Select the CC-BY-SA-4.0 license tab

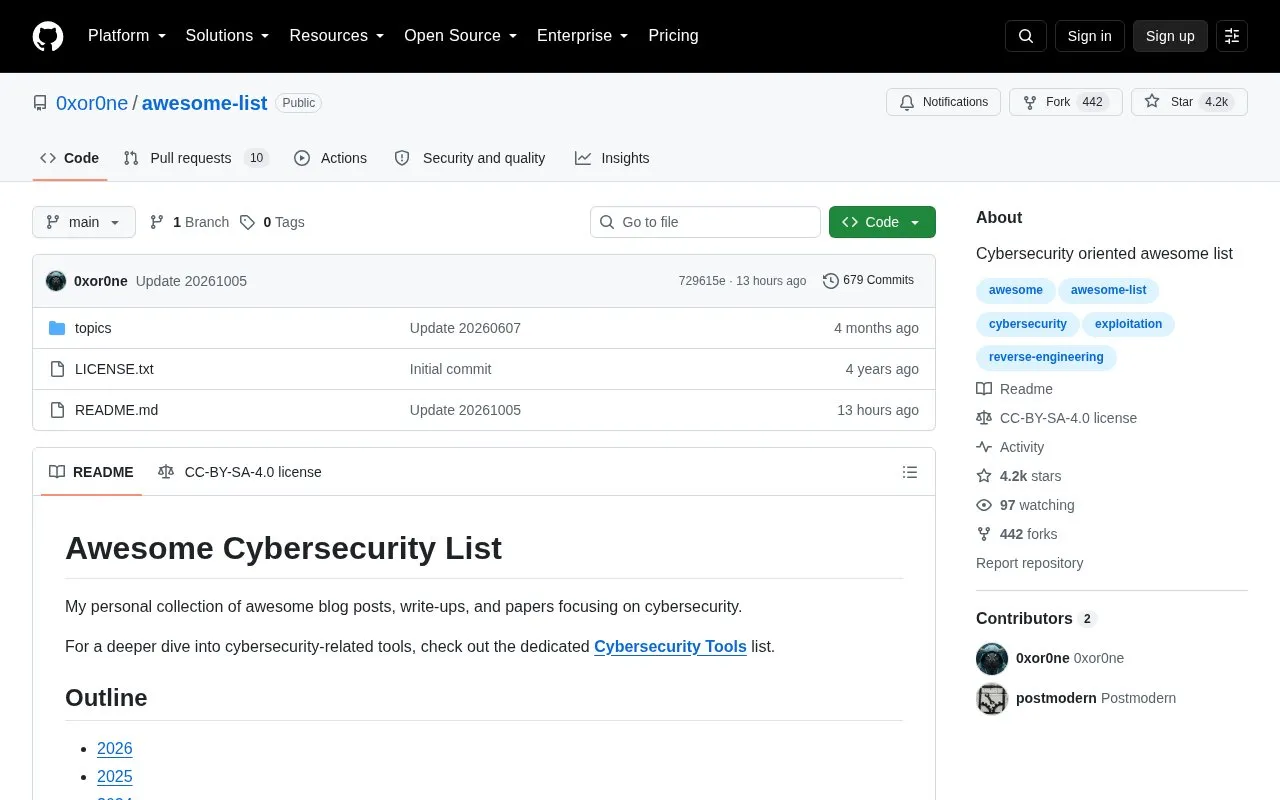tap(240, 472)
